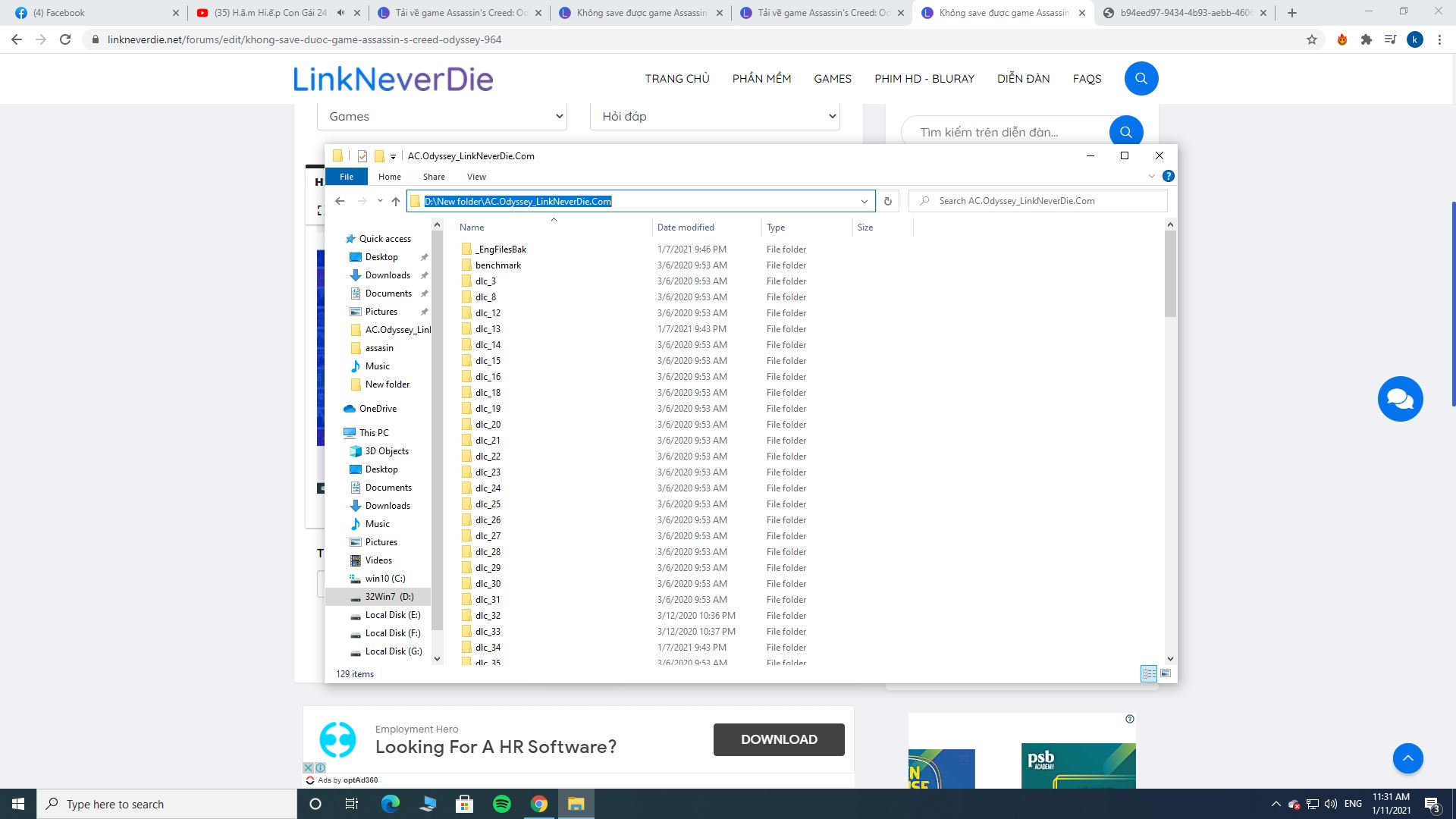Click the navigation back arrow in Explorer
The height and width of the screenshot is (819, 1456).
pos(340,201)
